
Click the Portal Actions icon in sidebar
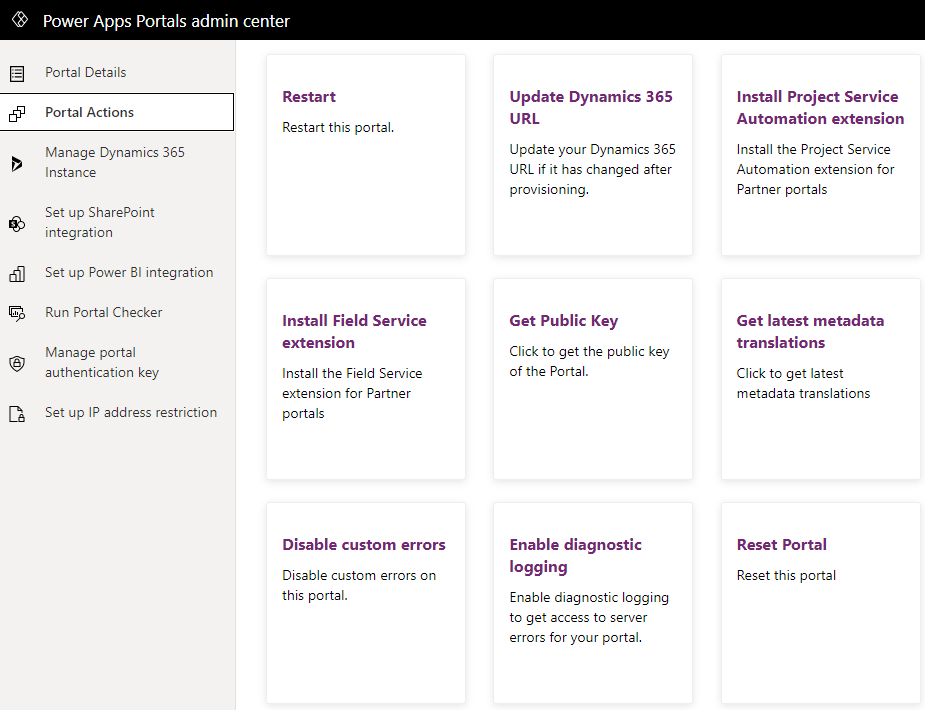(17, 113)
